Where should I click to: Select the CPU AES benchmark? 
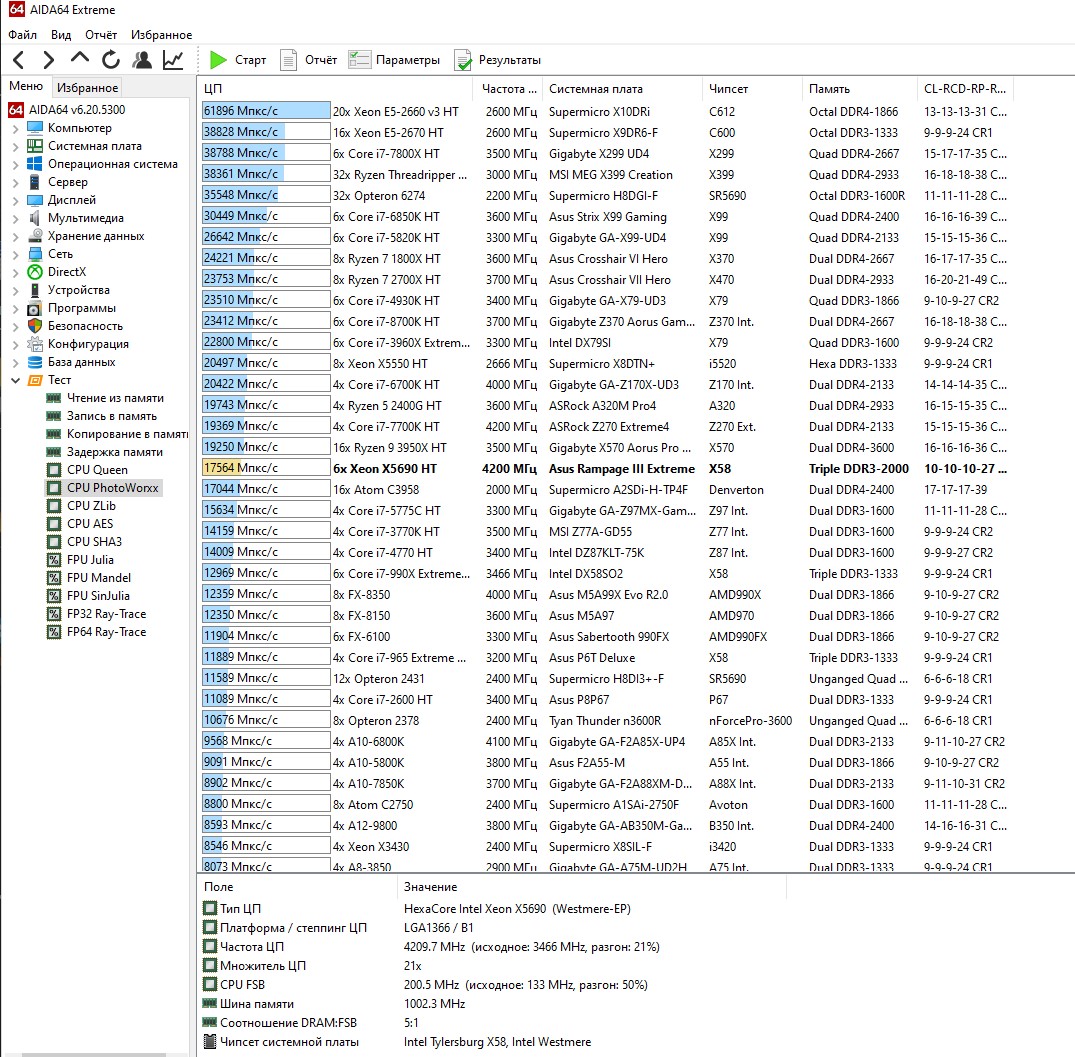(x=90, y=523)
